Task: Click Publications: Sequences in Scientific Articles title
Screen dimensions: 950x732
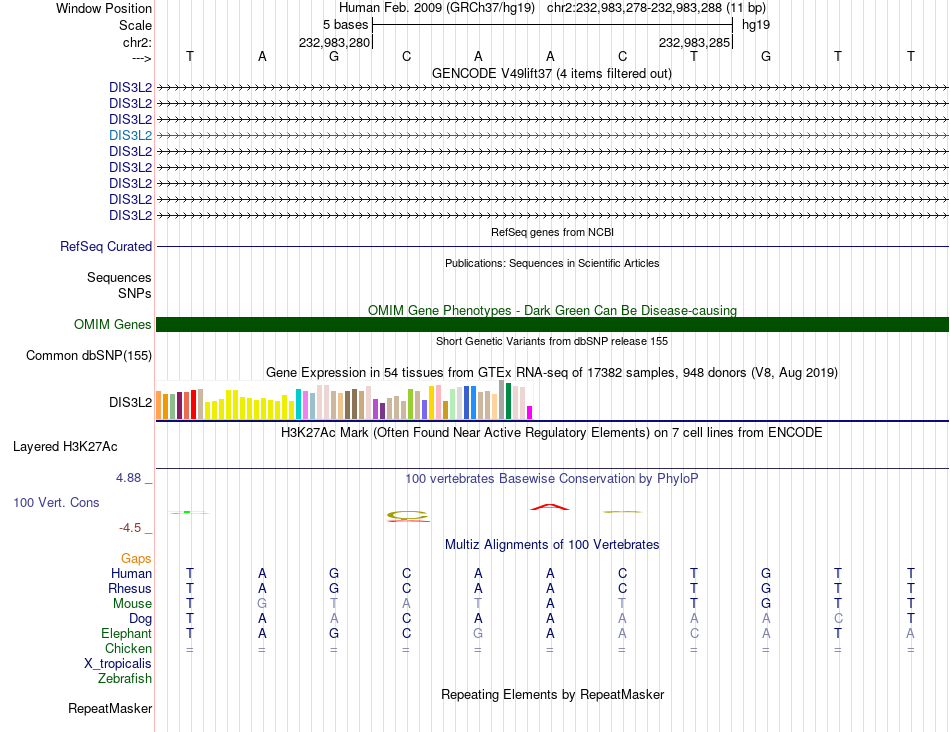Action: pos(552,263)
